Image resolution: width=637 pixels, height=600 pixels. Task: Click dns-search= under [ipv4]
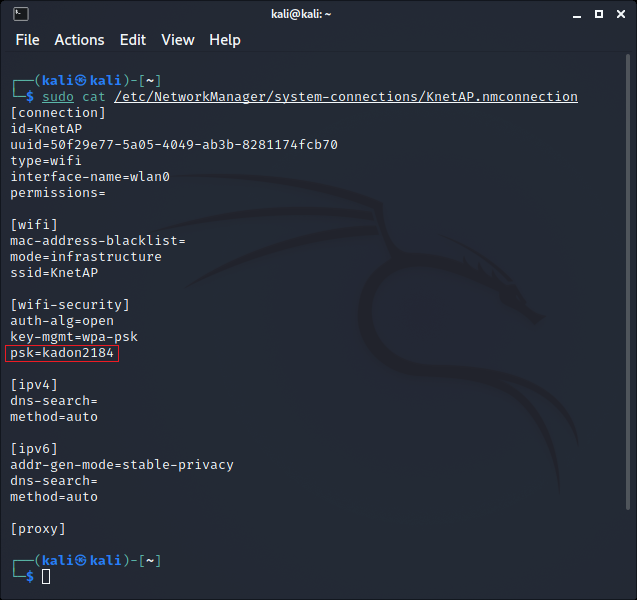pyautogui.click(x=54, y=401)
